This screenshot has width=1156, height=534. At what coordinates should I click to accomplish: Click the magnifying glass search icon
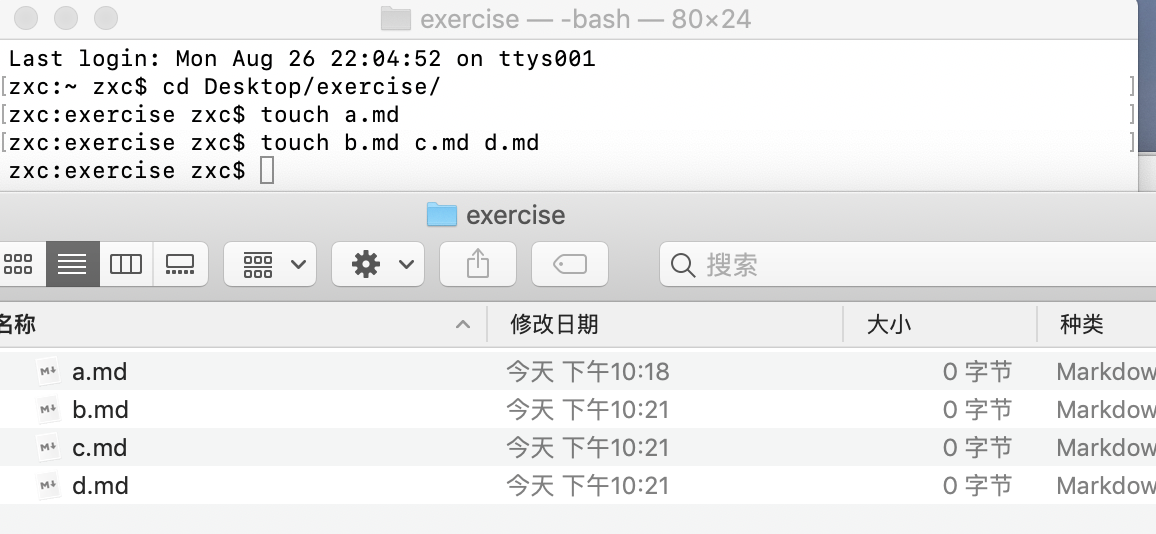point(683,265)
